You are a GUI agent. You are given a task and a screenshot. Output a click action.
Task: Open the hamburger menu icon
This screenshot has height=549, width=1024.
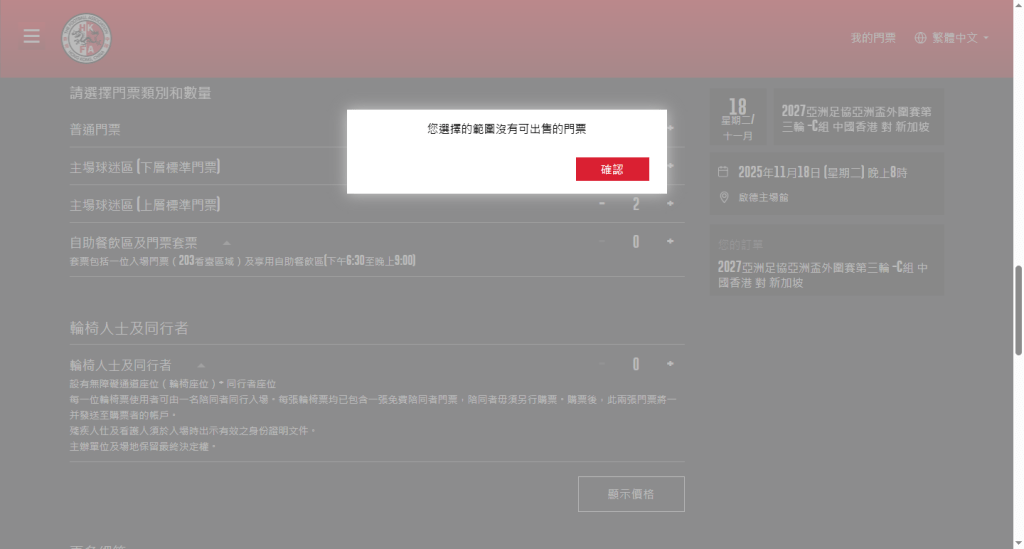point(31,37)
